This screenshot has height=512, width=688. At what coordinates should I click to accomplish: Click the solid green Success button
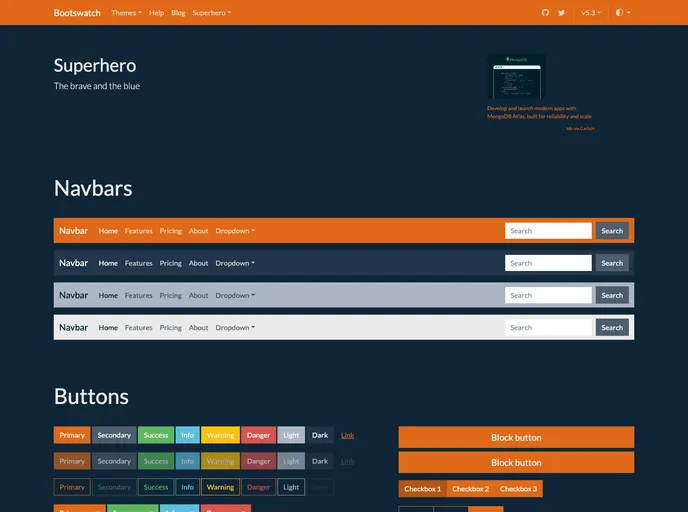[156, 435]
